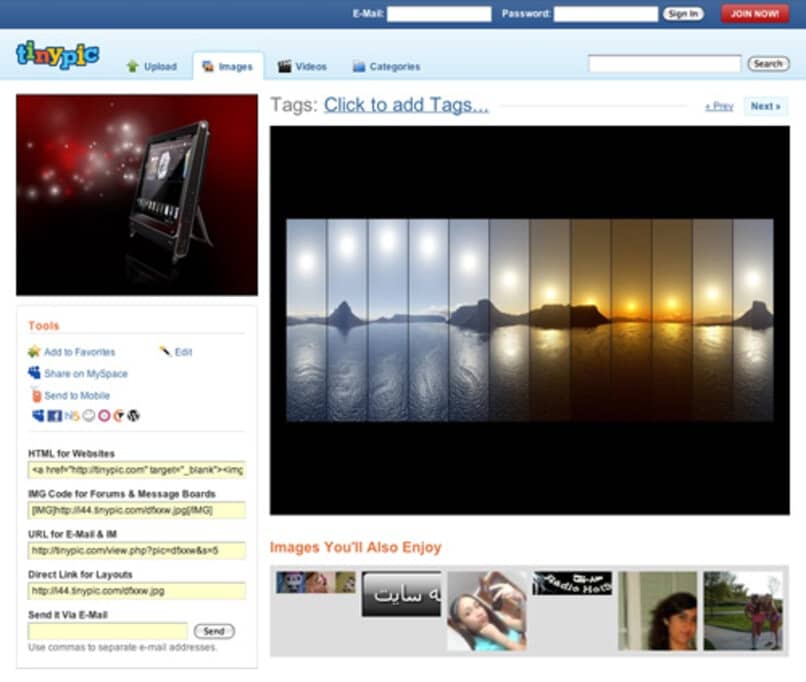Click the Search button
This screenshot has width=806, height=682.
[767, 62]
